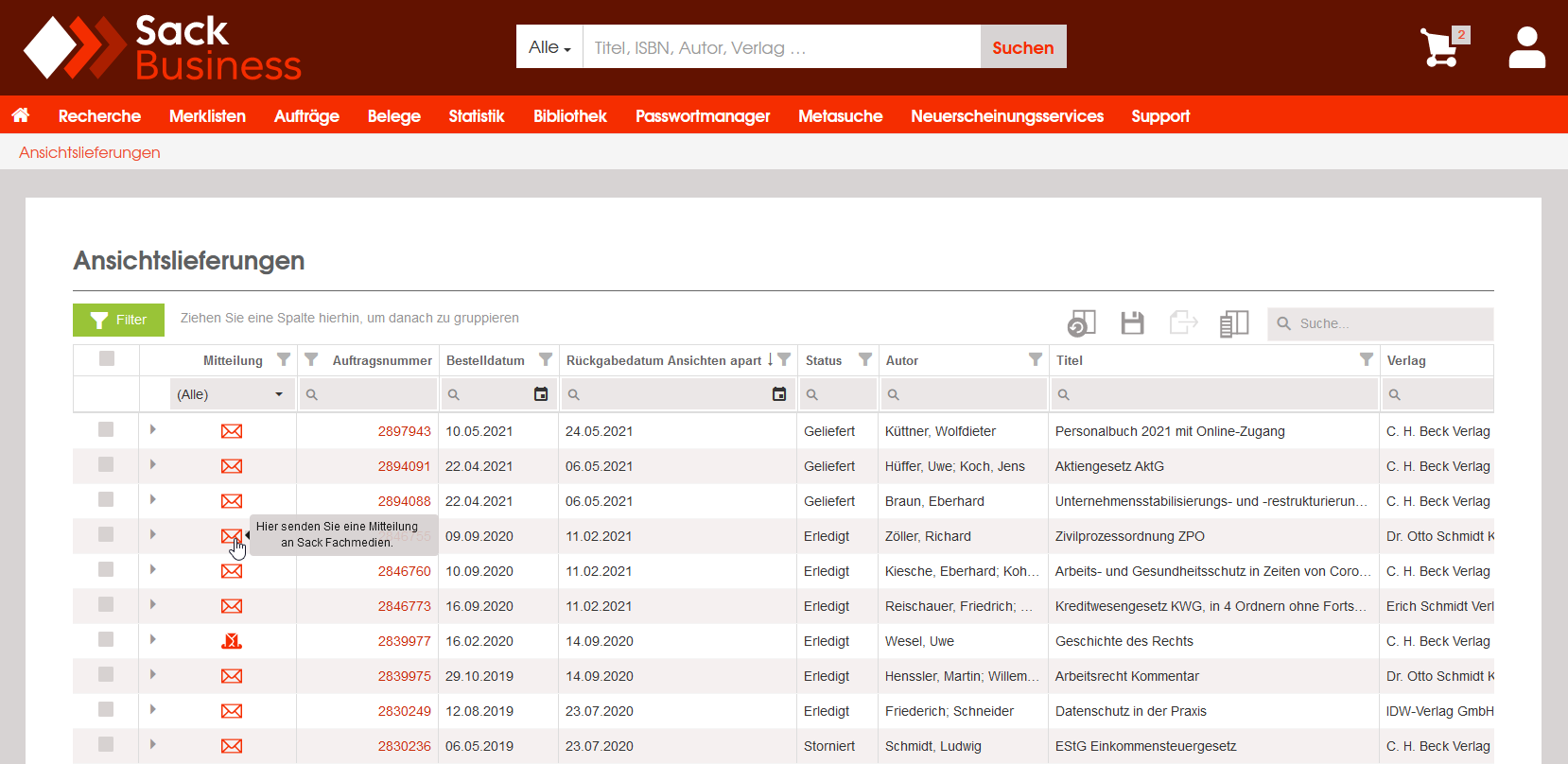Send message for order 2830249

coord(232,711)
